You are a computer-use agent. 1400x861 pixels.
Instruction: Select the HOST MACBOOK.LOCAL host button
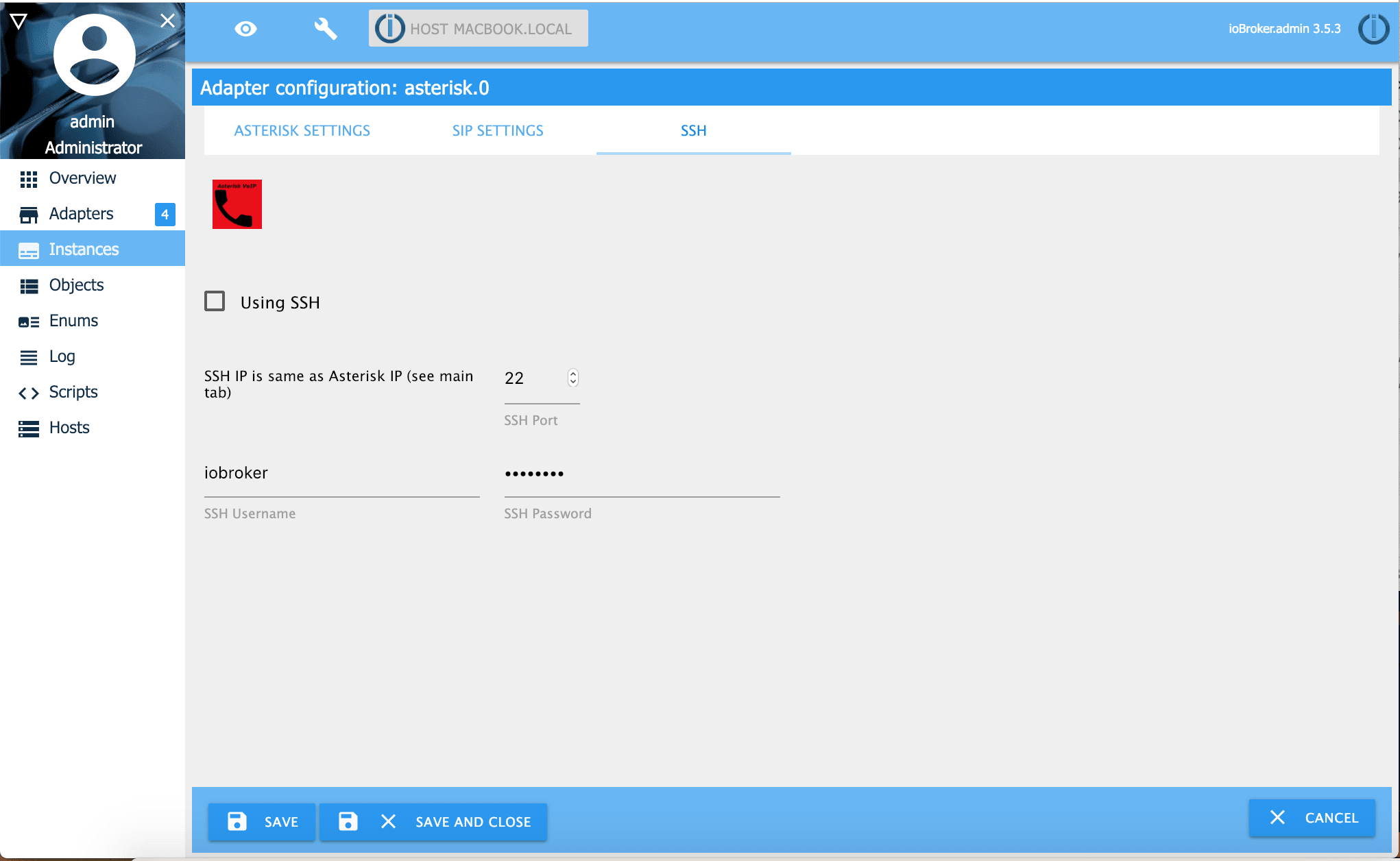(x=478, y=29)
